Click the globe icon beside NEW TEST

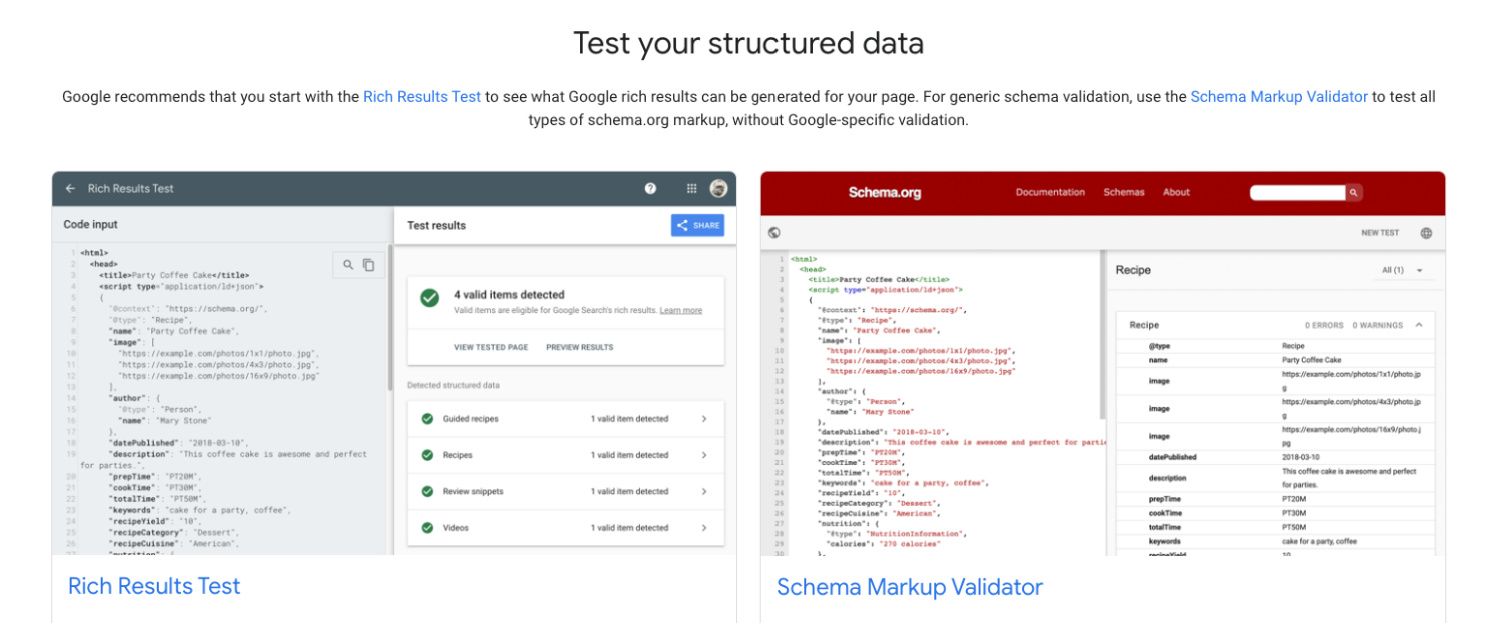point(1426,233)
